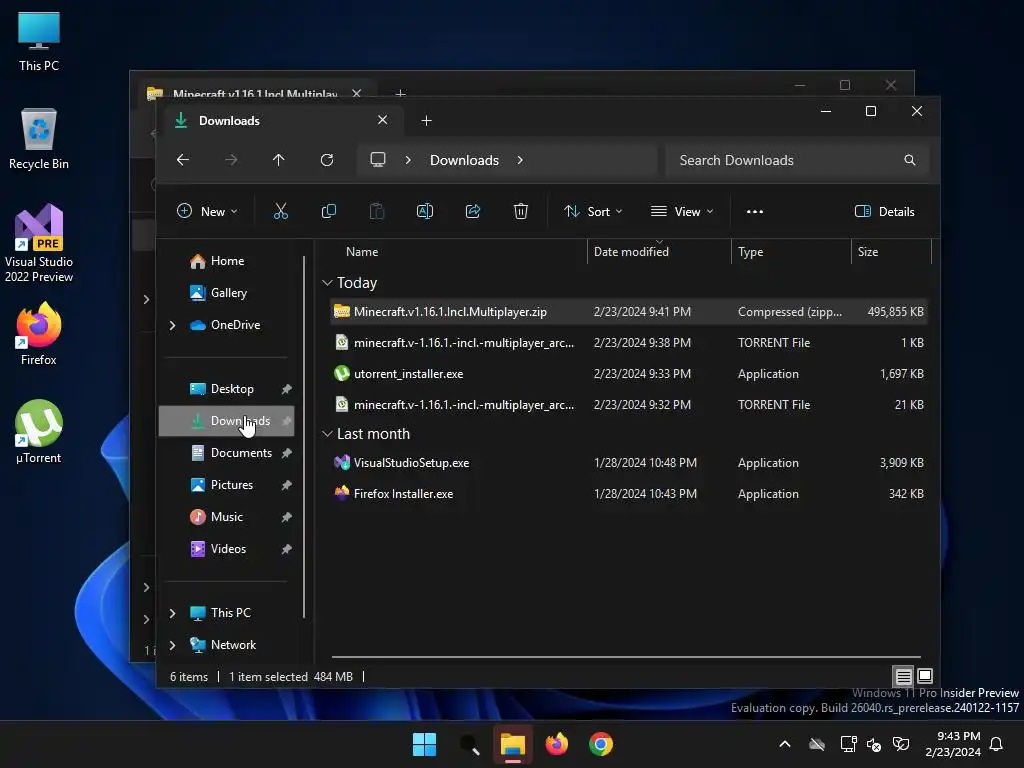Close the Downloads tab

(383, 120)
